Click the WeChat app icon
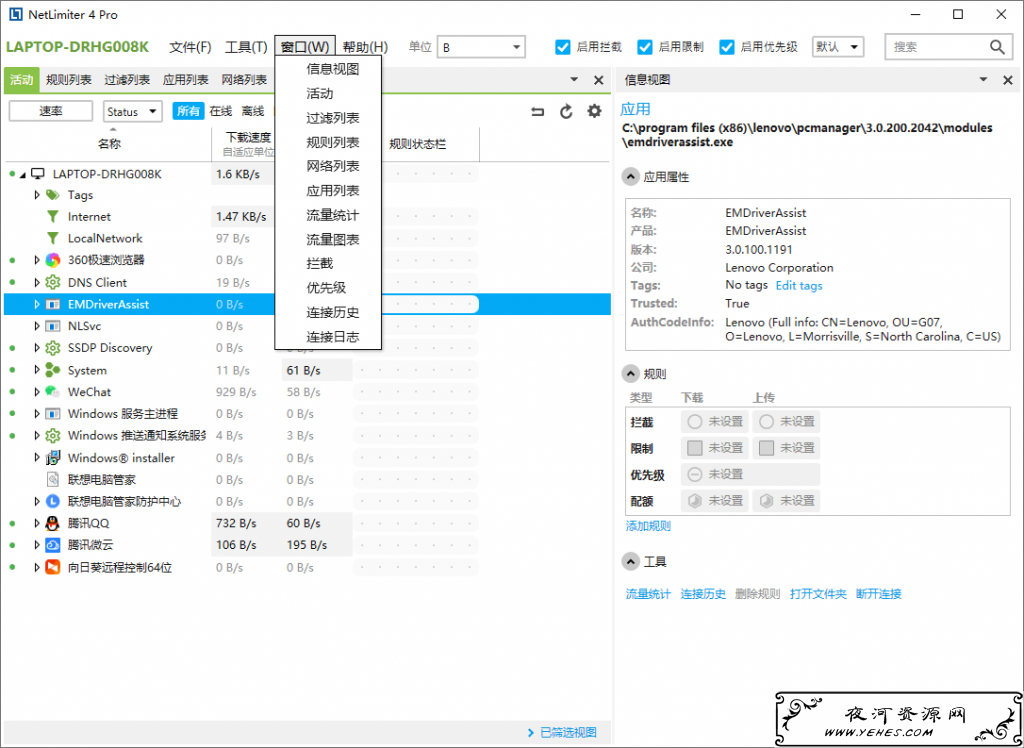The image size is (1024, 748). pyautogui.click(x=53, y=392)
